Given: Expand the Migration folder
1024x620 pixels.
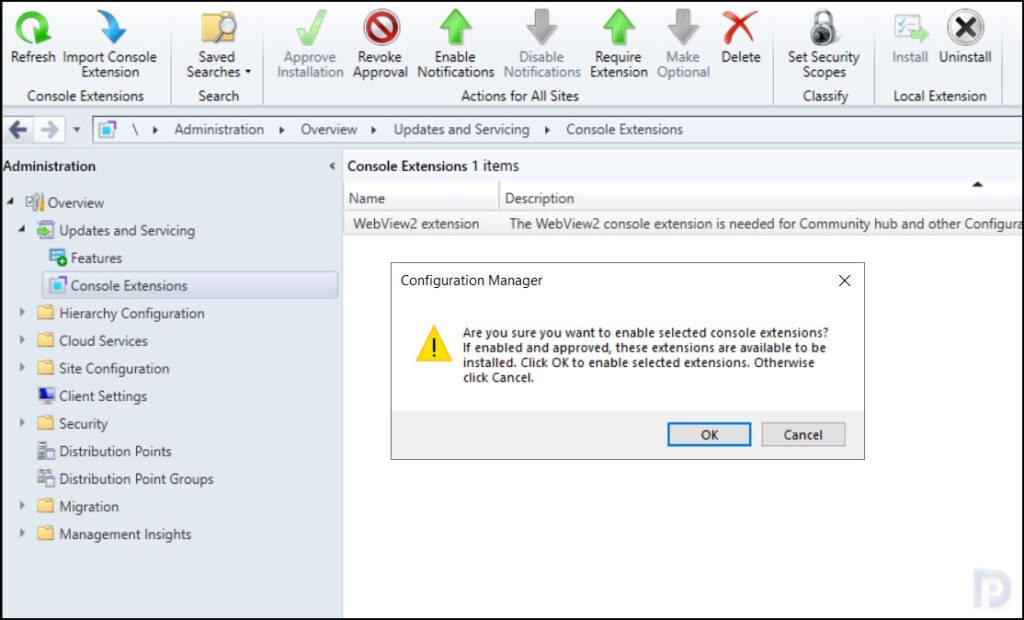Looking at the screenshot, I should [x=22, y=506].
